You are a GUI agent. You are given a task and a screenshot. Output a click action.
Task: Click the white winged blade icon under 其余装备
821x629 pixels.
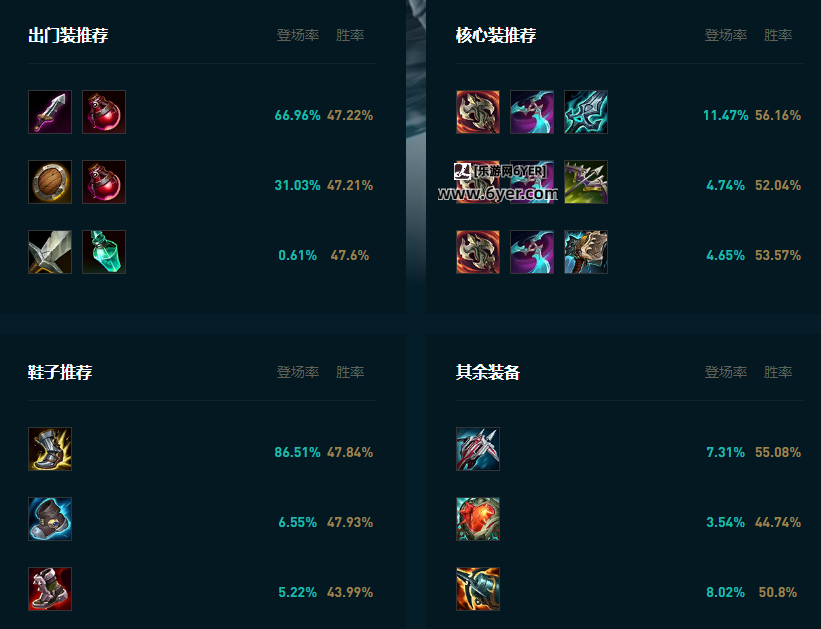click(478, 449)
